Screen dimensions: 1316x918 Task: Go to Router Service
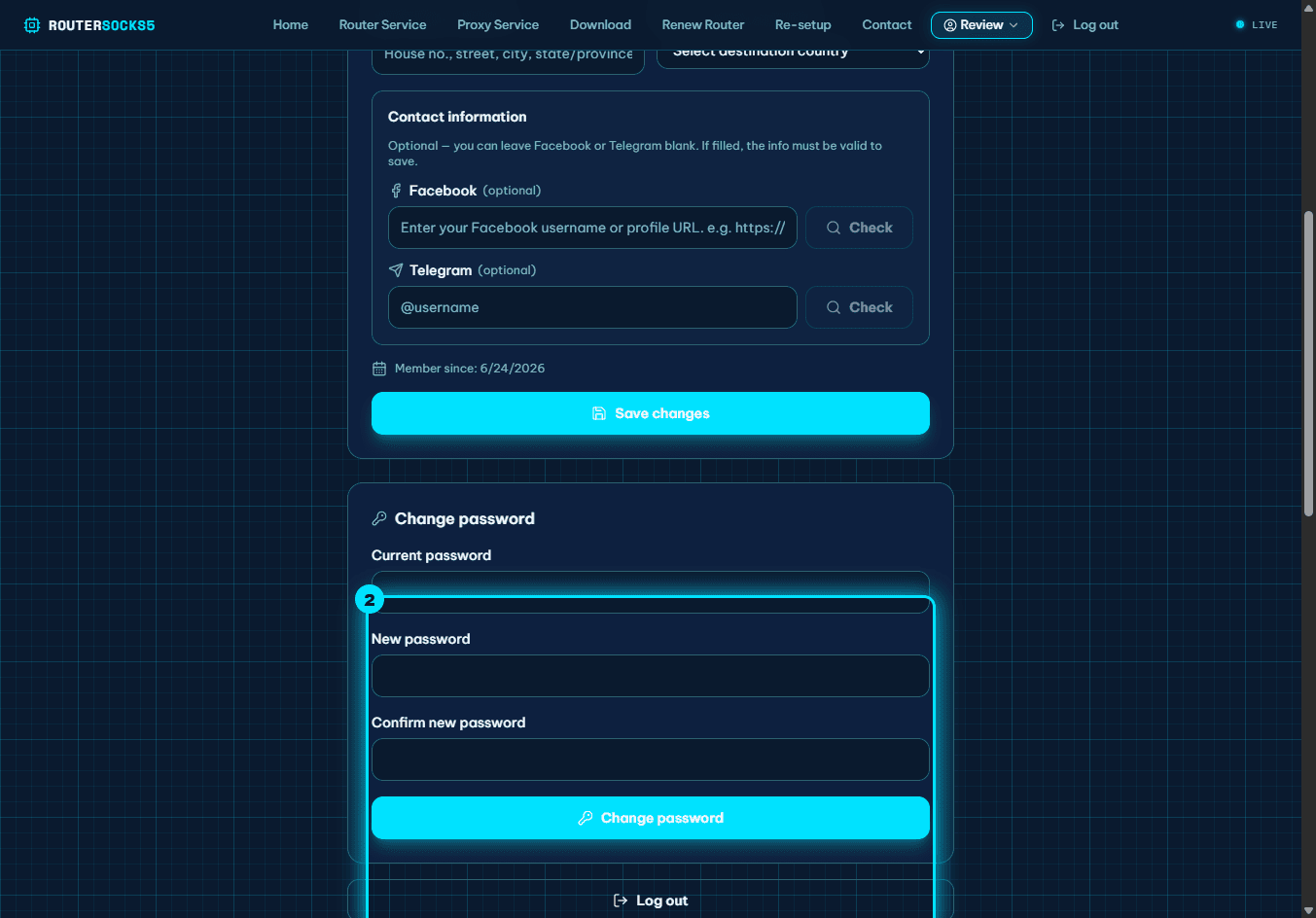382,25
